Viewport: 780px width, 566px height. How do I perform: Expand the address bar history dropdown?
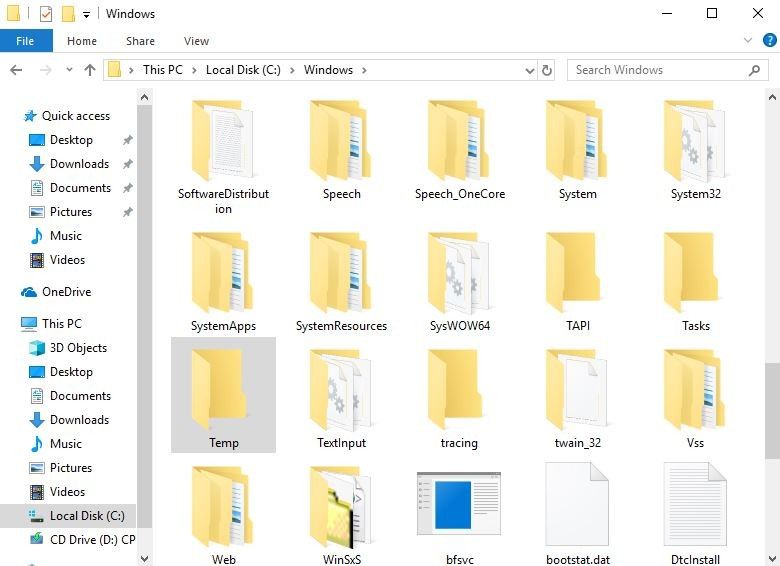tap(530, 70)
